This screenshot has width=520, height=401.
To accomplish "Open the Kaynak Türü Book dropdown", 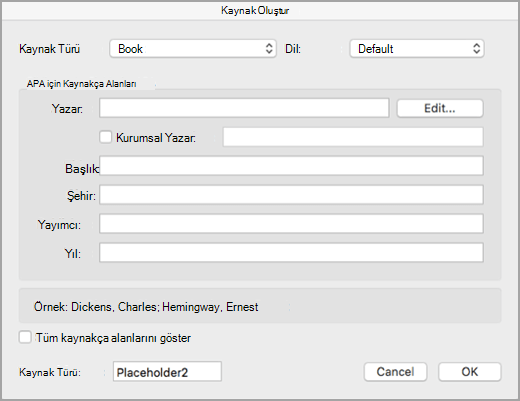I will [193, 49].
